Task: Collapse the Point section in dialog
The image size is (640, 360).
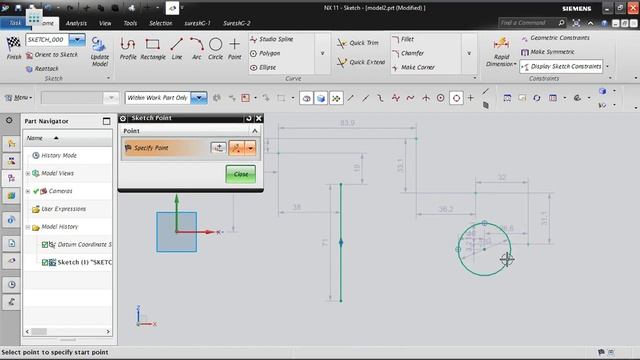Action: coord(255,131)
